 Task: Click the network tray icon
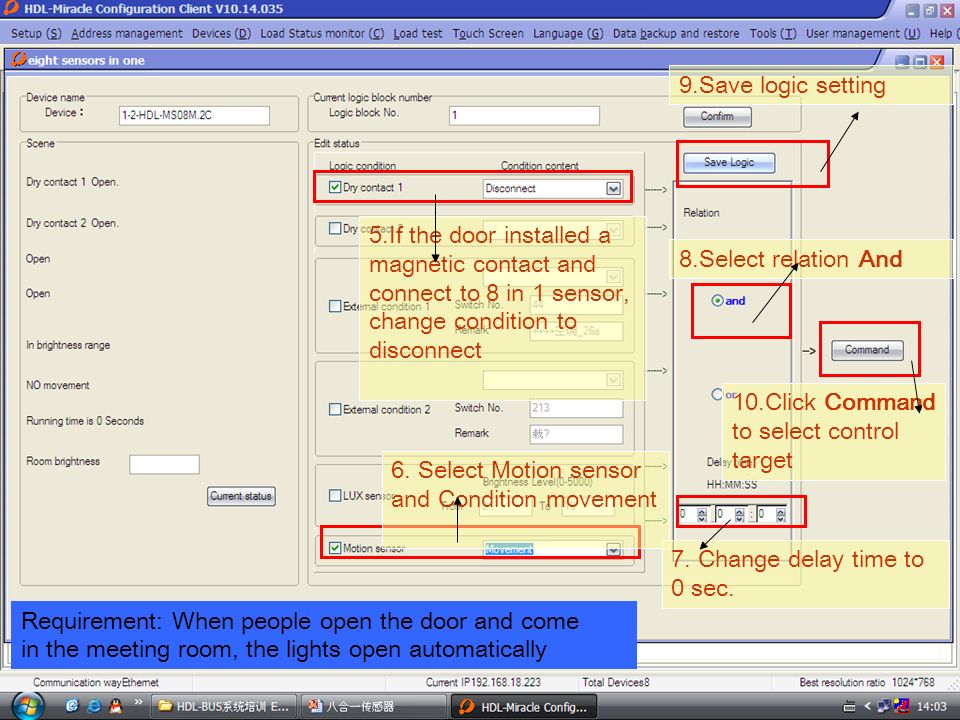pyautogui.click(x=883, y=707)
